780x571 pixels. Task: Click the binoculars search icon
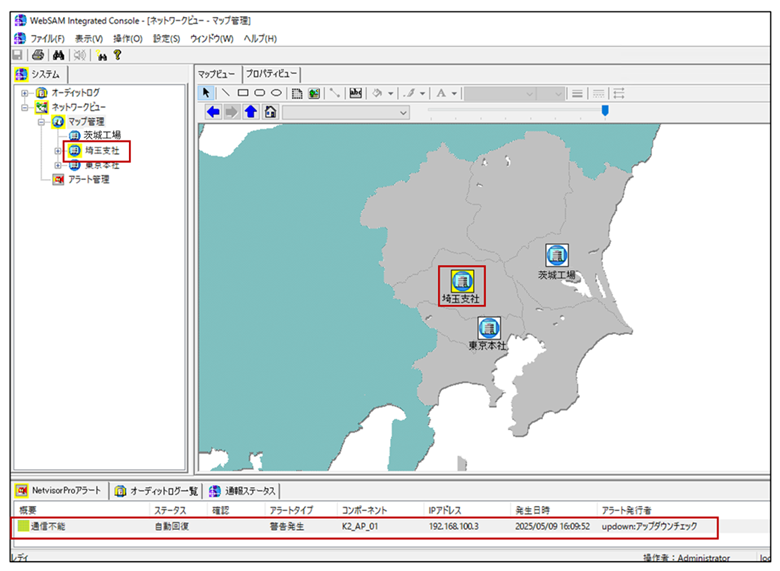[x=58, y=55]
